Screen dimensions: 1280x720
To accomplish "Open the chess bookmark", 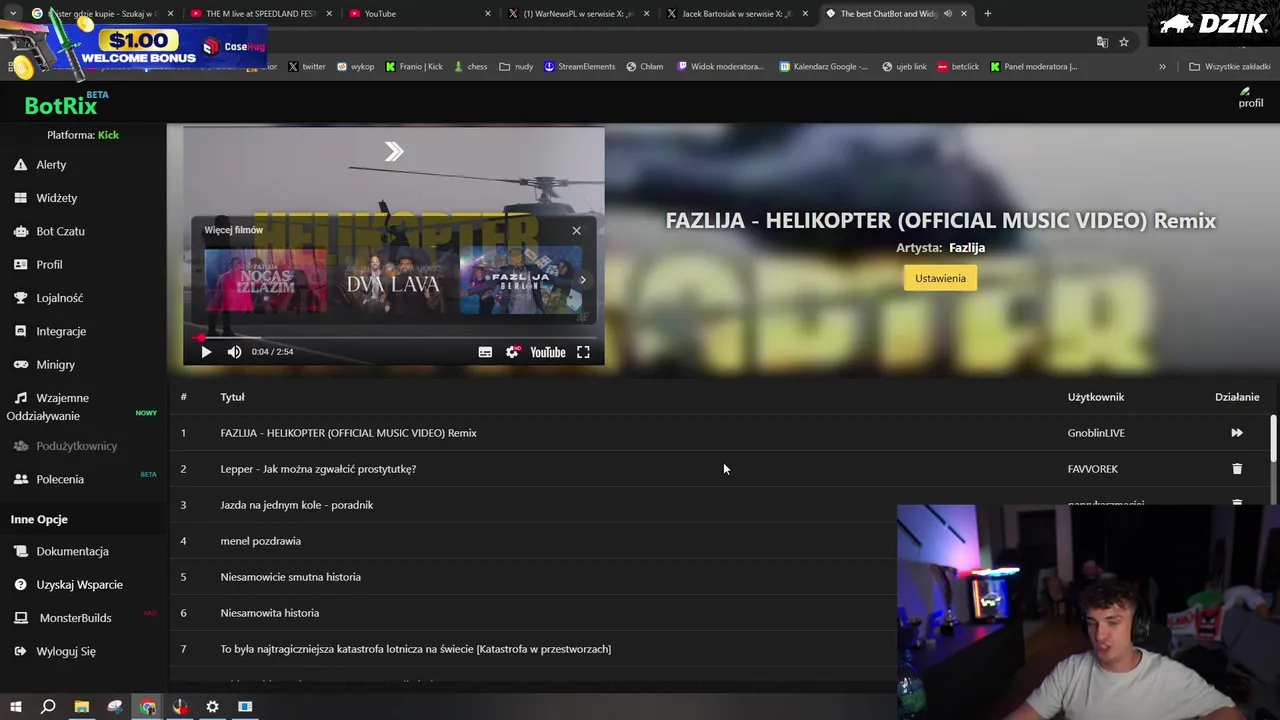I will click(x=470, y=67).
